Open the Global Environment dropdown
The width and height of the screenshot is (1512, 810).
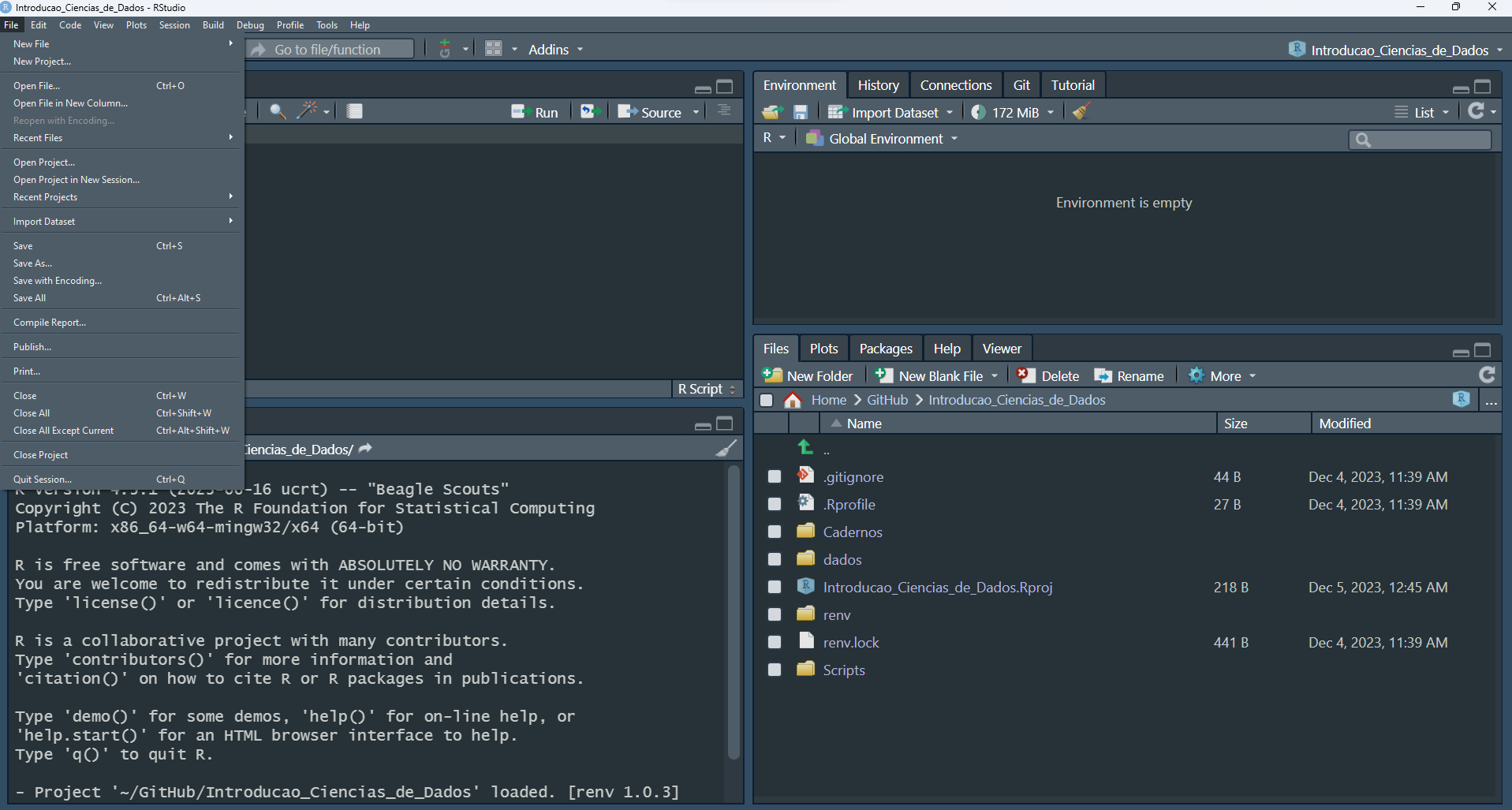tap(882, 139)
